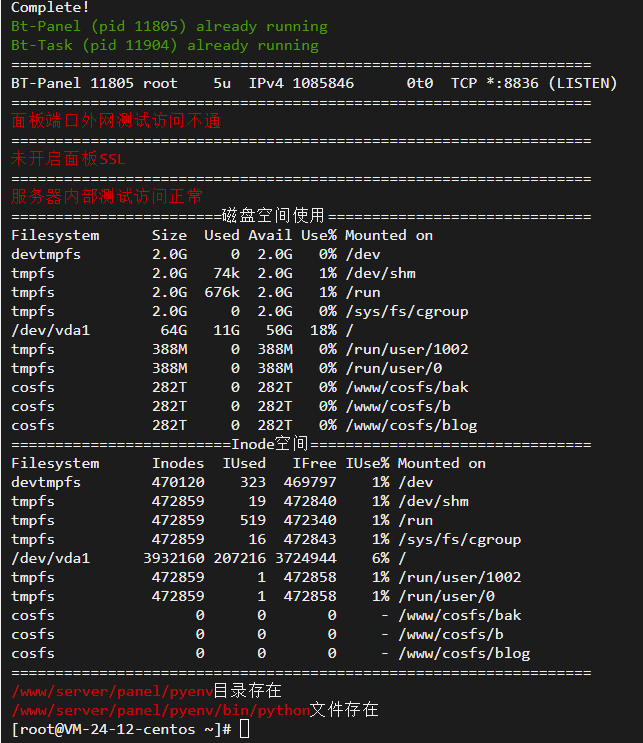This screenshot has height=743, width=643.
Task: Click the Bt-Panel already running line
Action: pos(169,26)
